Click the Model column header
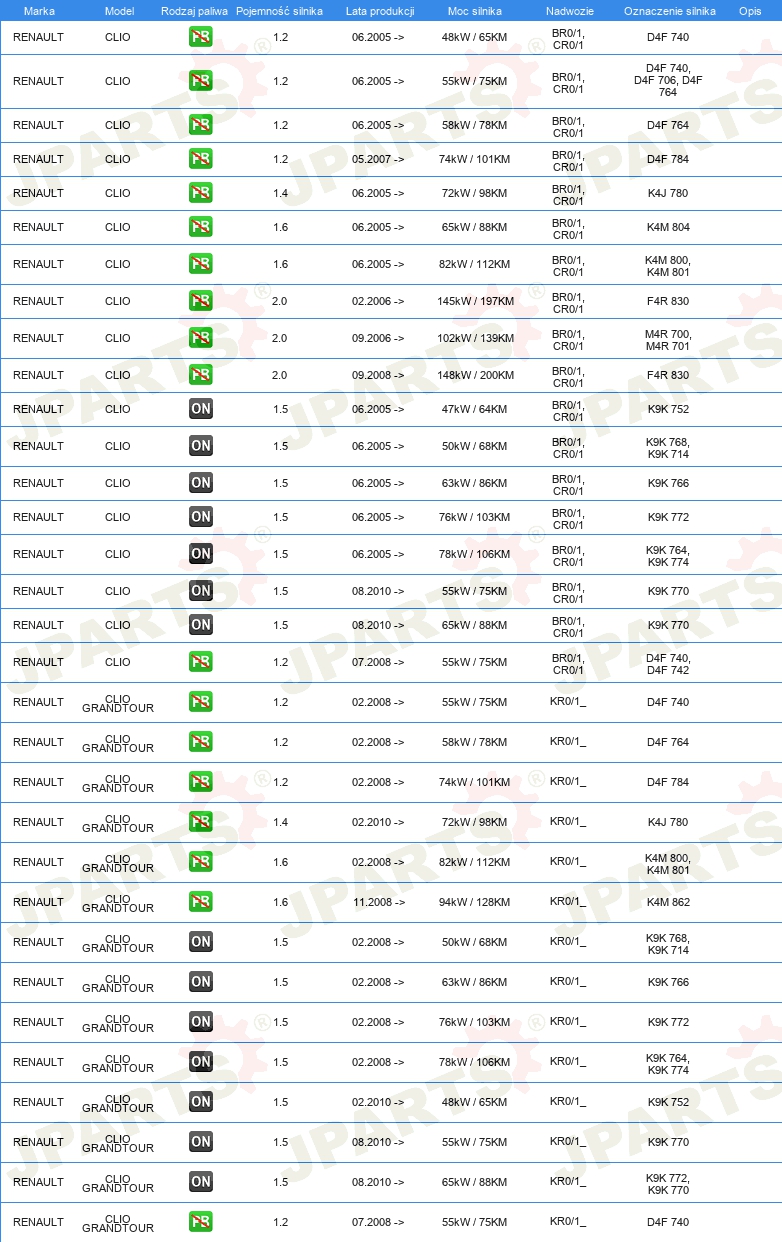Screen dimensions: 782x1242 coord(119,11)
